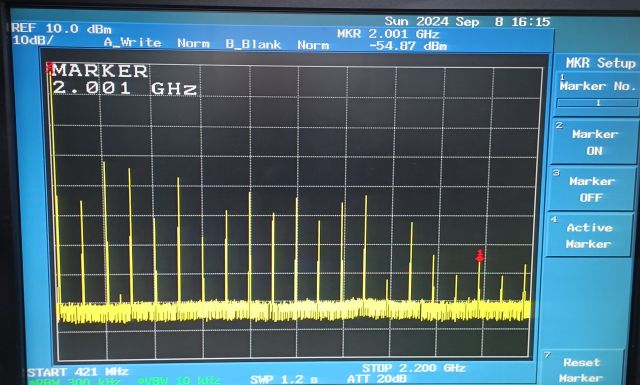Click the red reference indicator at graph top-left
Screen dimensions: 640x385
pos(49,68)
